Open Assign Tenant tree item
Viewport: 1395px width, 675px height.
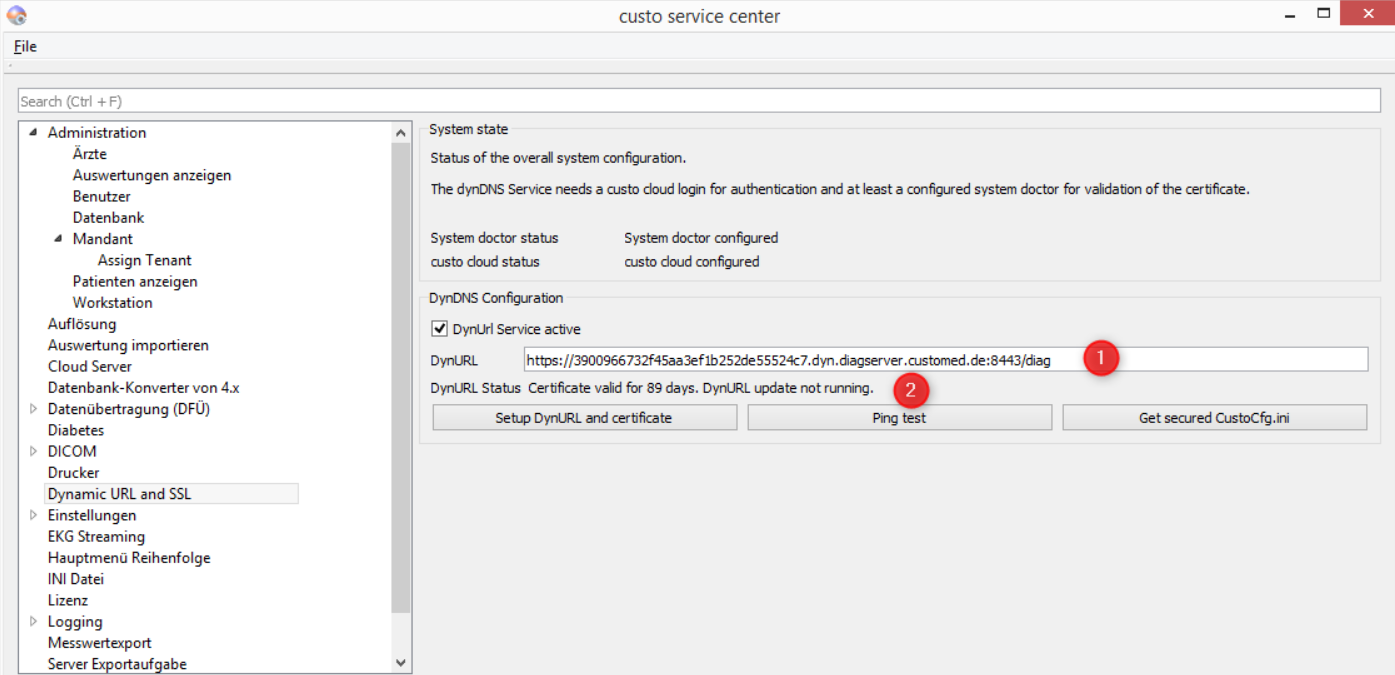pyautogui.click(x=145, y=260)
